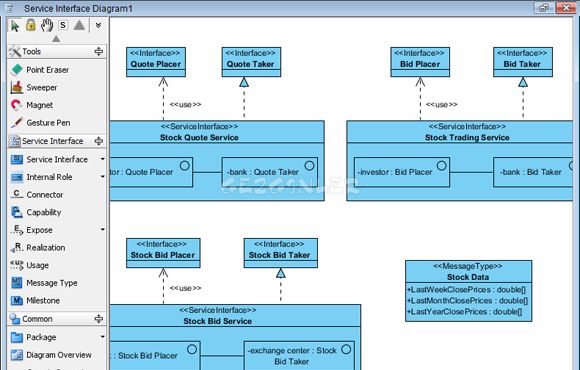The image size is (580, 370).
Task: Expand the Internal Role dropdown arrow
Action: click(x=102, y=177)
